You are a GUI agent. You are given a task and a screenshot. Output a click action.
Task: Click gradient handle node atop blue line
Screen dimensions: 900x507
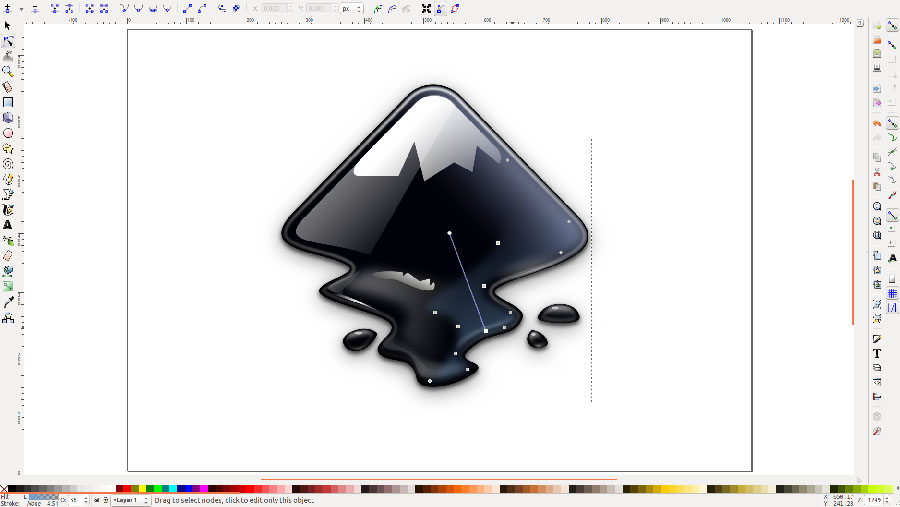pyautogui.click(x=449, y=233)
